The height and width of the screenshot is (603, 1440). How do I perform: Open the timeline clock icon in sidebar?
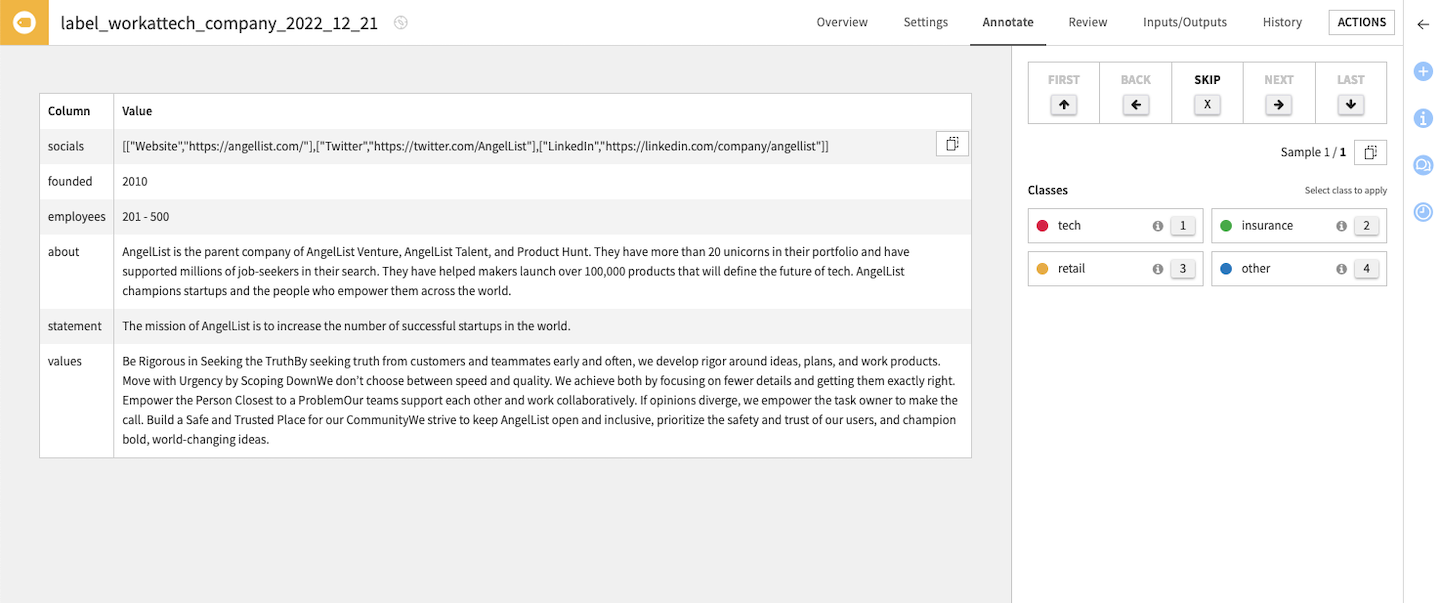1423,212
